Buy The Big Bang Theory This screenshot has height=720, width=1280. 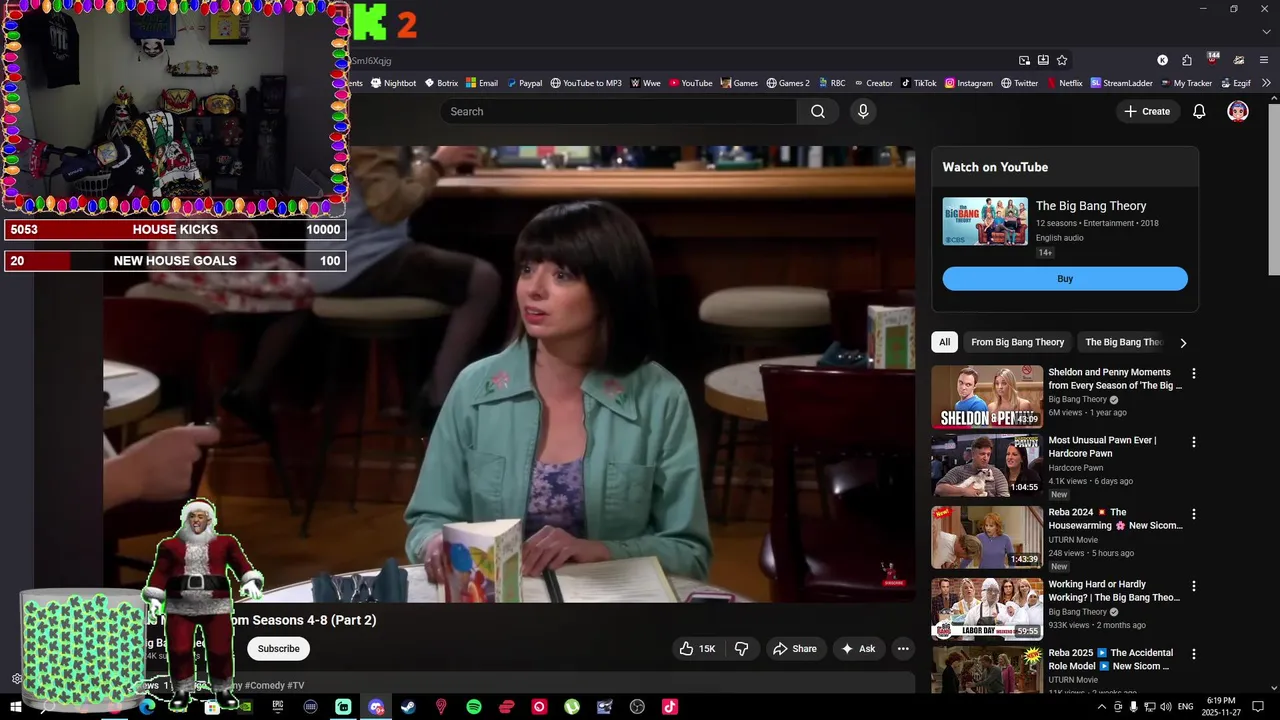tap(1065, 279)
